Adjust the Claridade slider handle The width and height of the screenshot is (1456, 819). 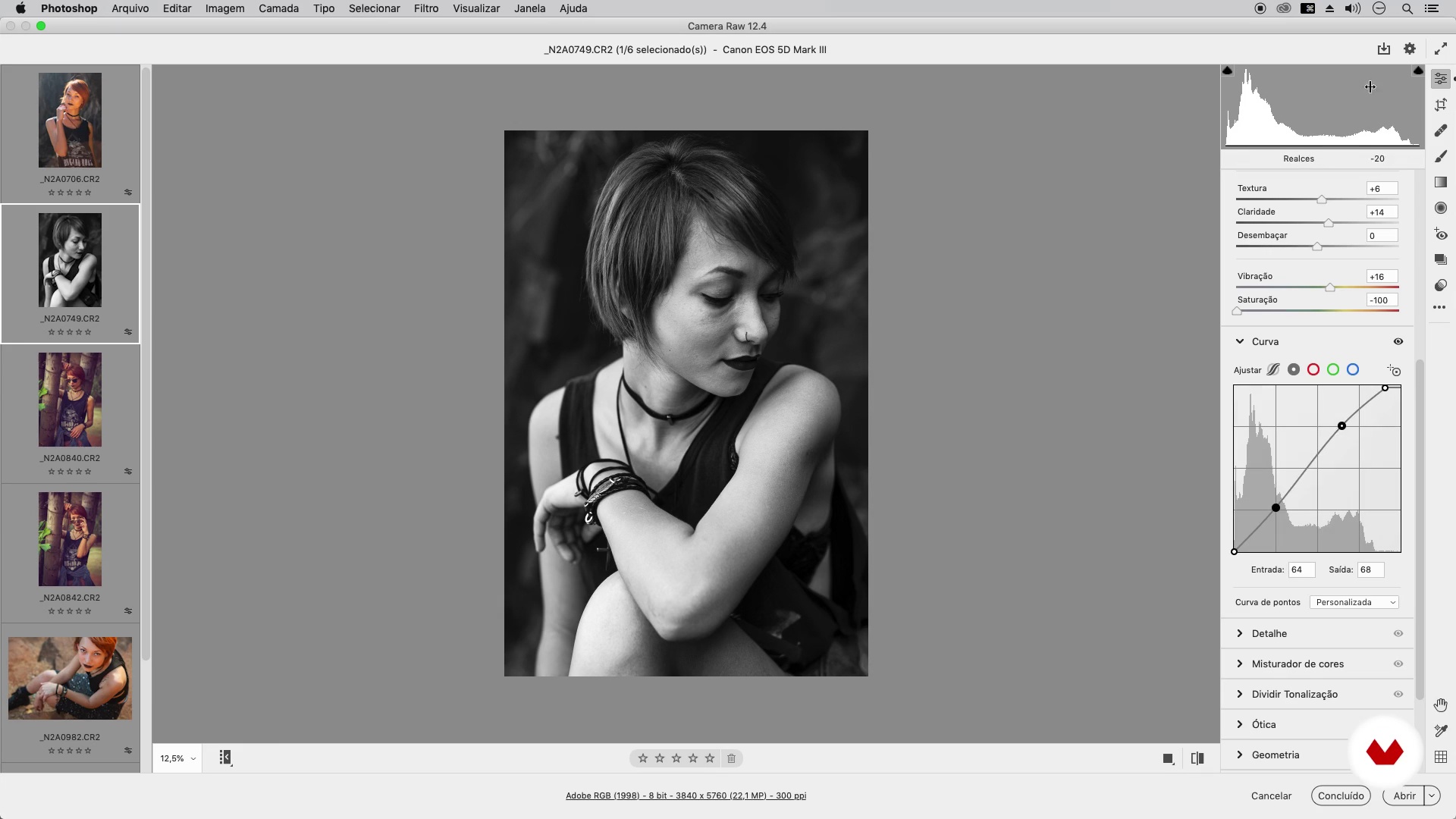[1329, 223]
